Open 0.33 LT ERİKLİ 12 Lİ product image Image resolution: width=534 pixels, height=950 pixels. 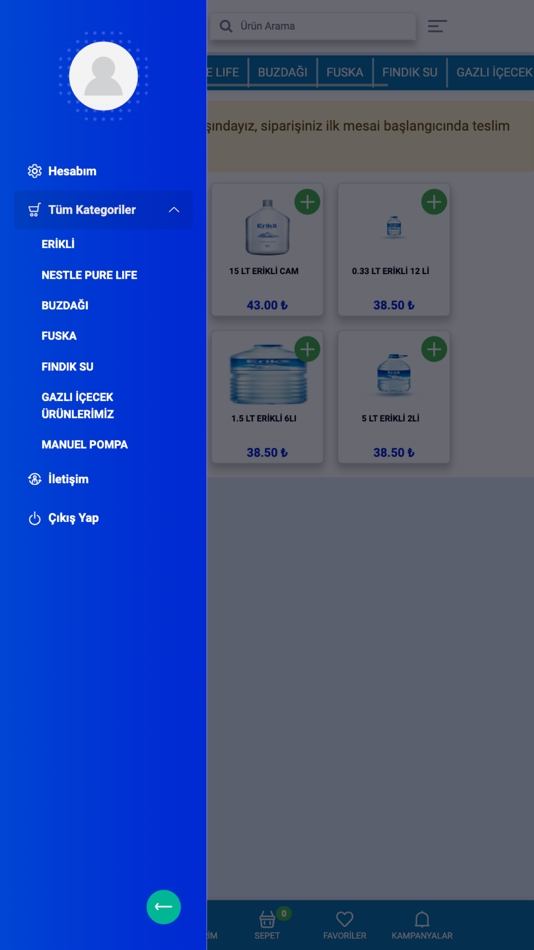pos(394,227)
